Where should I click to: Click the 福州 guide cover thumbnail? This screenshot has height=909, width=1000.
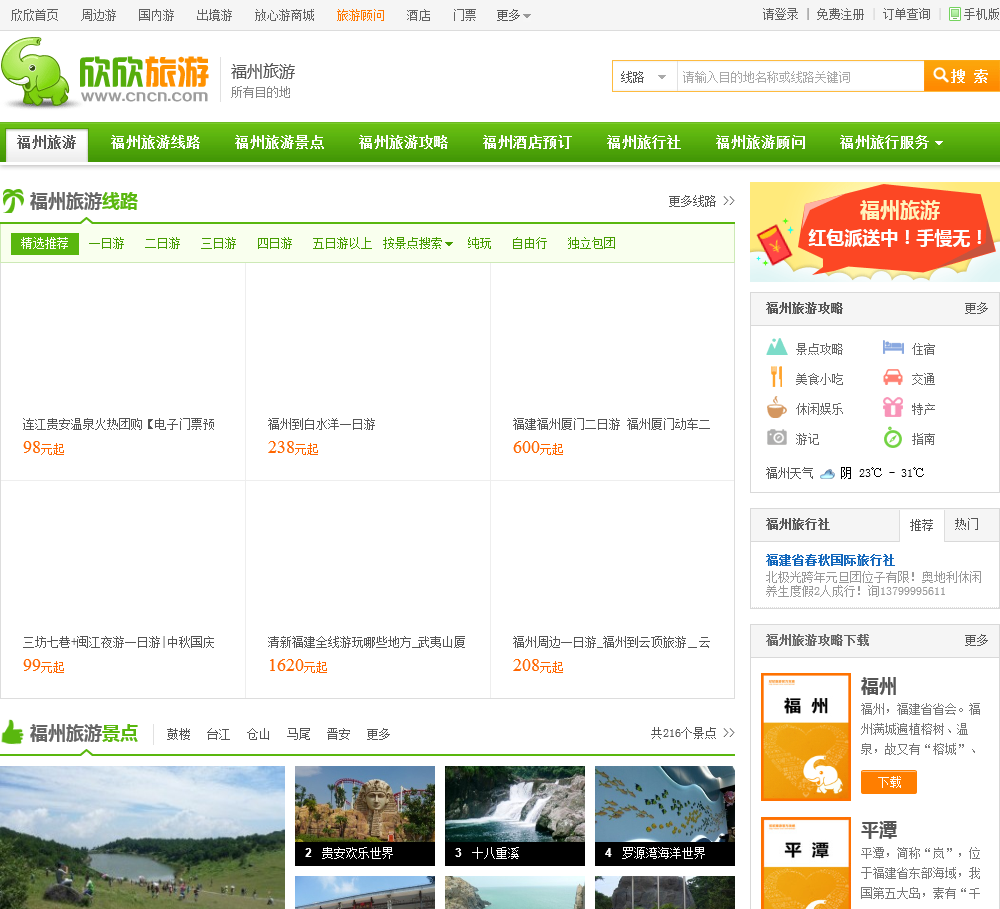pos(806,737)
